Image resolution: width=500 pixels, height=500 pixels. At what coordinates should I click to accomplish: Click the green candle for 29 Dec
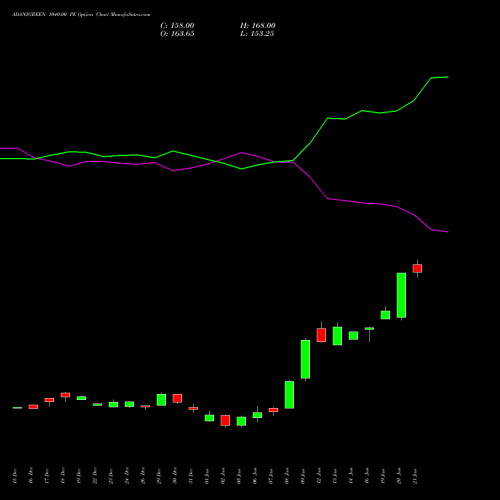click(161, 400)
